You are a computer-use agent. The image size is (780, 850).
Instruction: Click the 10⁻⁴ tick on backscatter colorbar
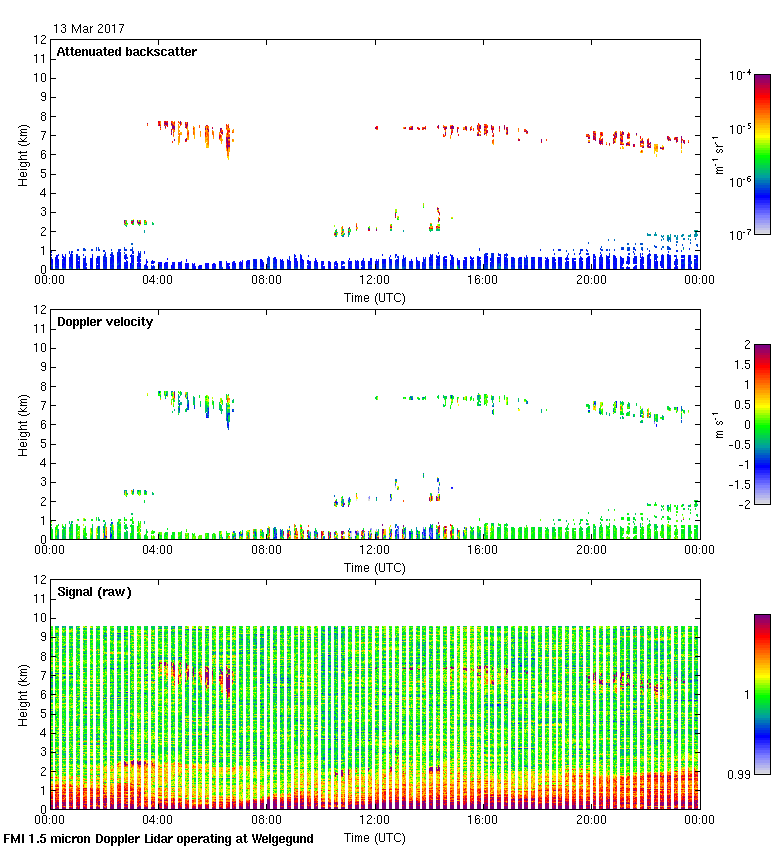click(x=740, y=75)
